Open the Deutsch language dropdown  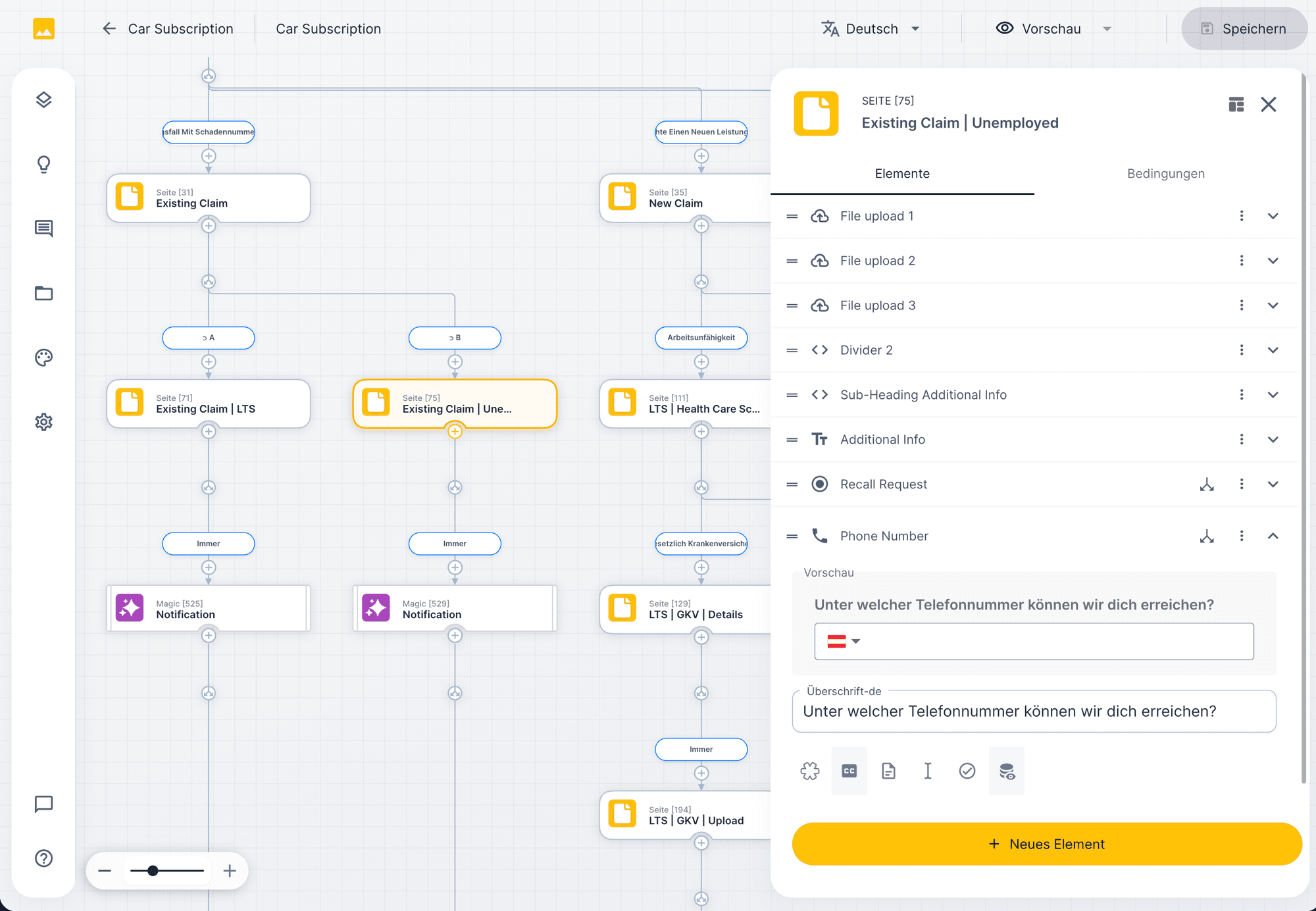pyautogui.click(x=871, y=29)
